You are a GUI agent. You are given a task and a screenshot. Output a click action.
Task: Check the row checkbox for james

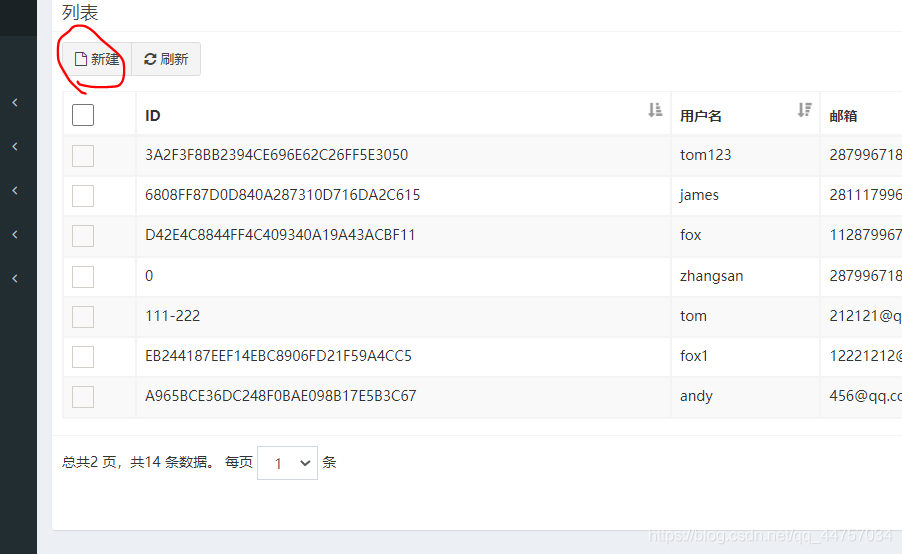point(83,196)
